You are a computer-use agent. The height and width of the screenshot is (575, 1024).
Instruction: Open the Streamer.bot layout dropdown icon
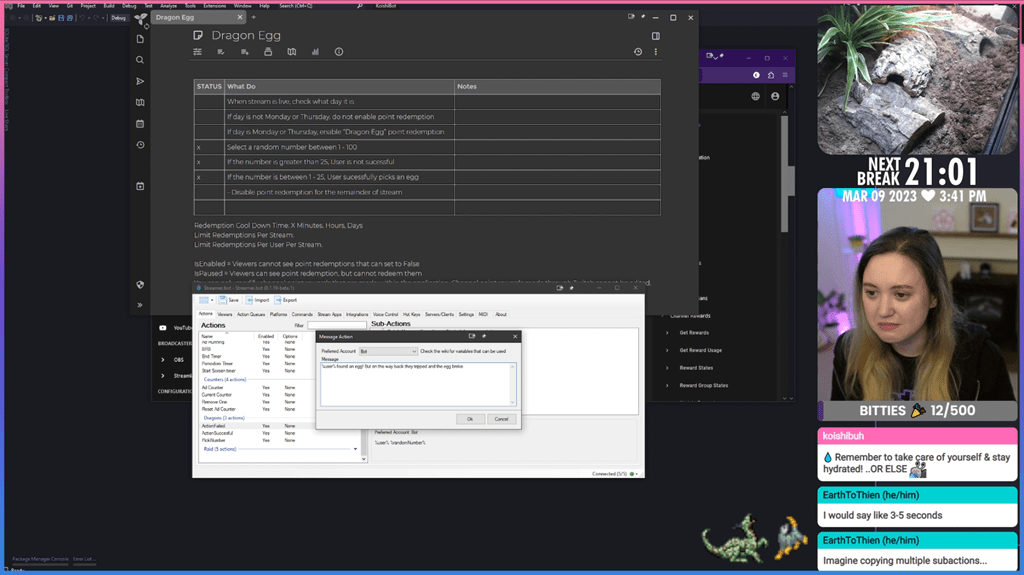(206, 300)
